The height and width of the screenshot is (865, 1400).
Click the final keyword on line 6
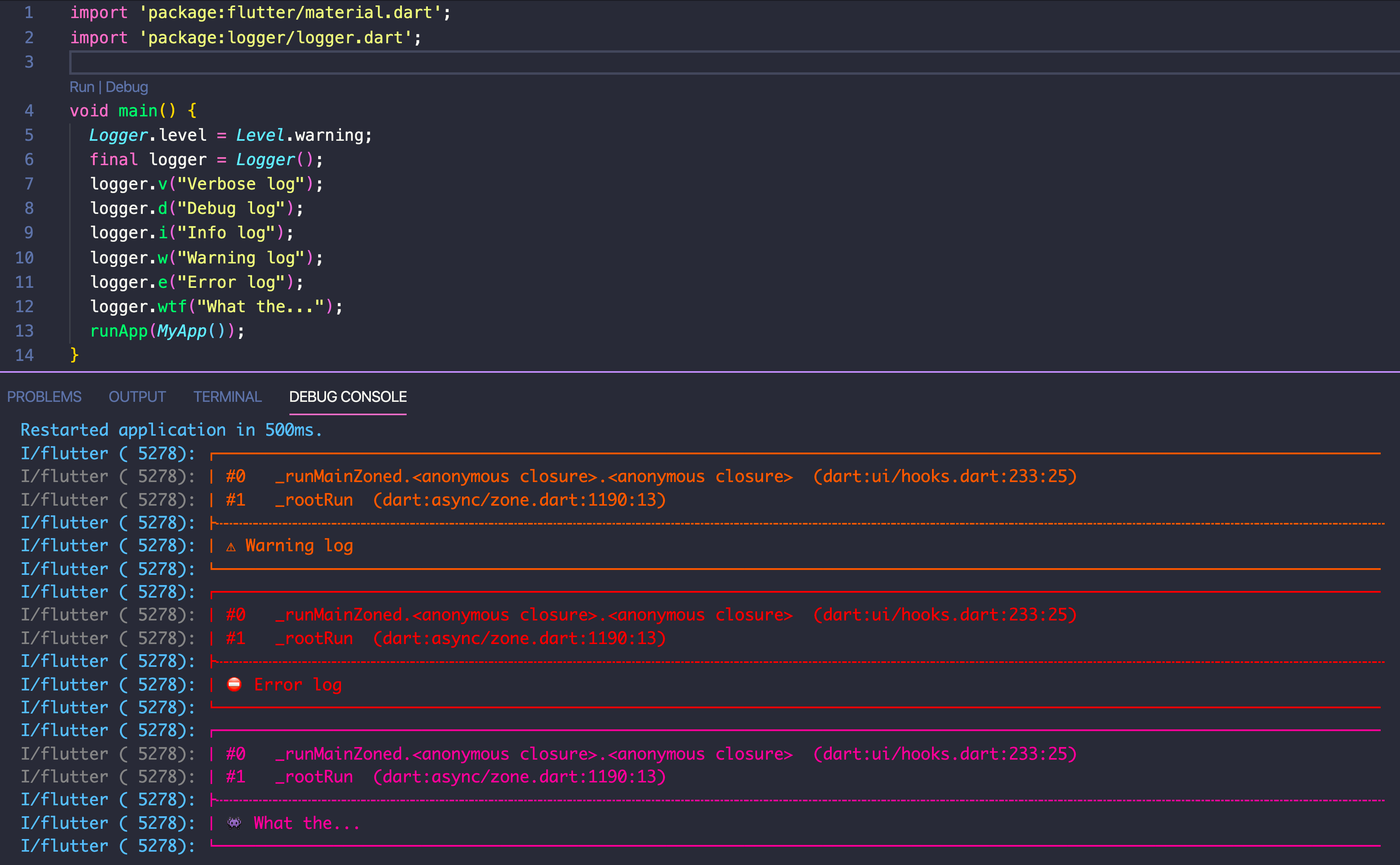(x=114, y=160)
